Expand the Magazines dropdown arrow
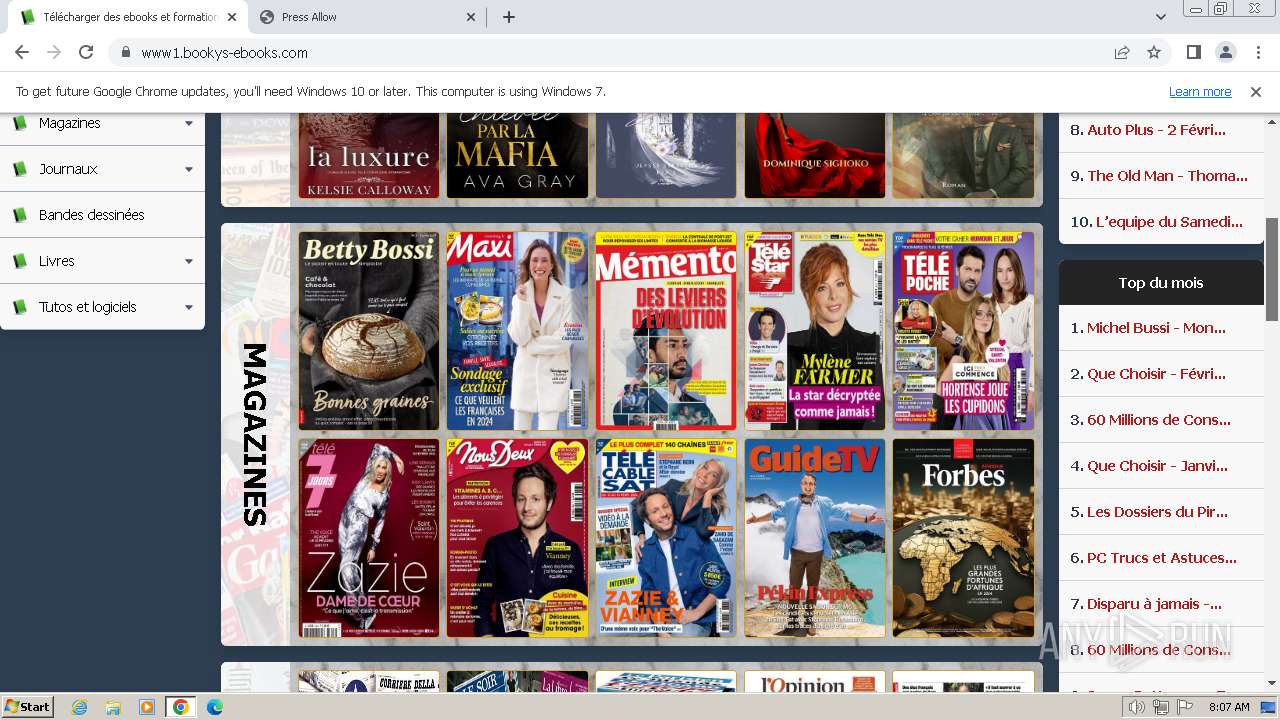 click(x=189, y=124)
